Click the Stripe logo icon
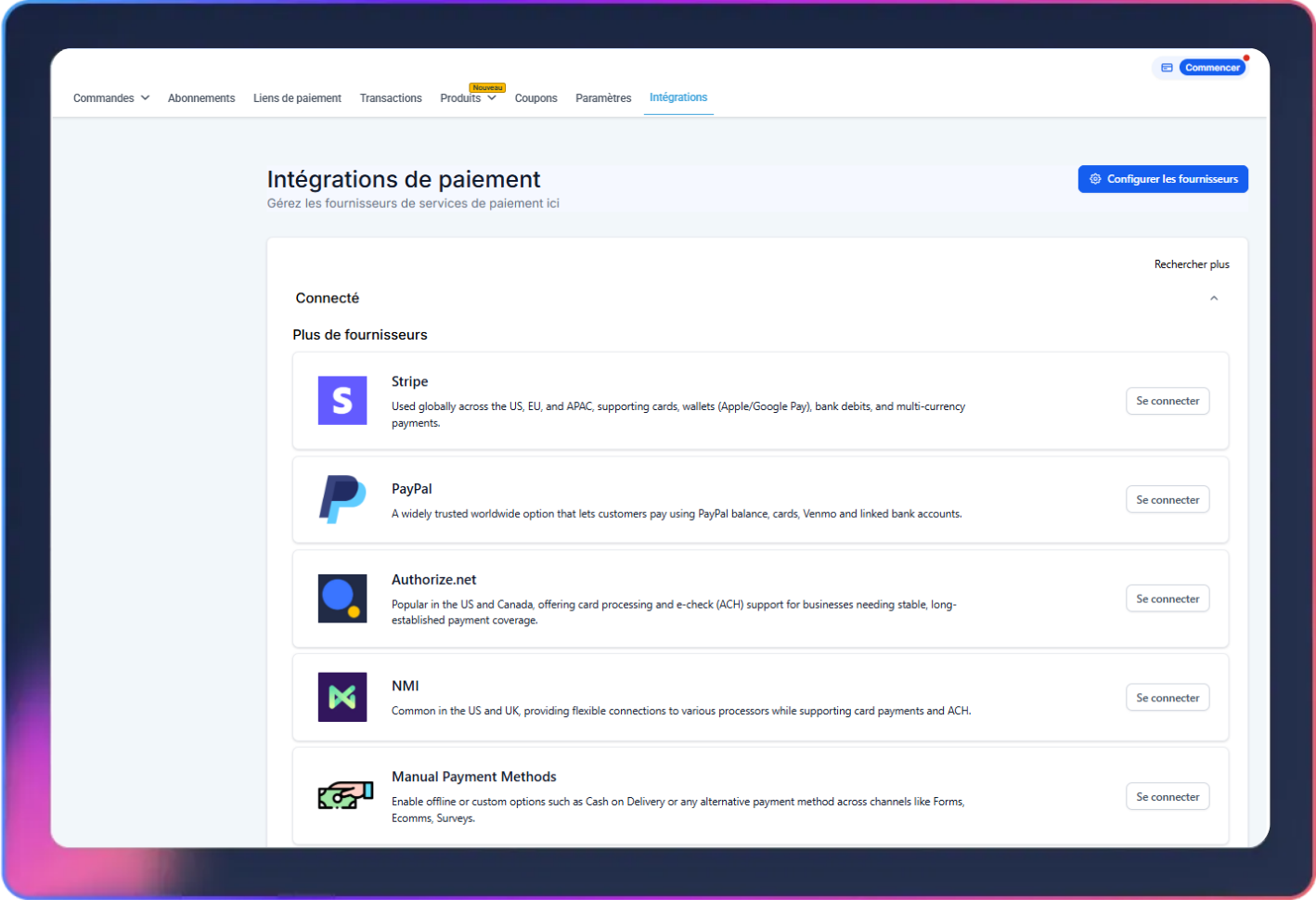The height and width of the screenshot is (900, 1316). [342, 401]
